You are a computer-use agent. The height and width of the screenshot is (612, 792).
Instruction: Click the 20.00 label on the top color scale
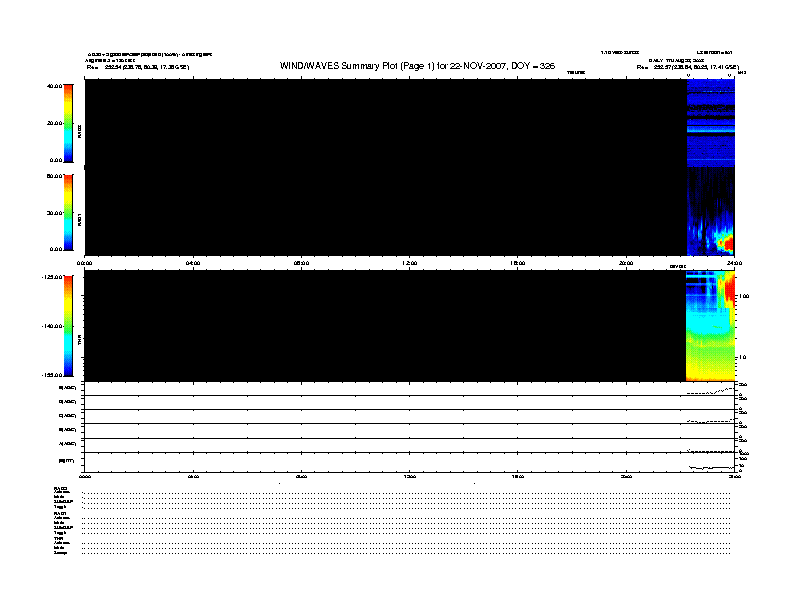click(54, 123)
